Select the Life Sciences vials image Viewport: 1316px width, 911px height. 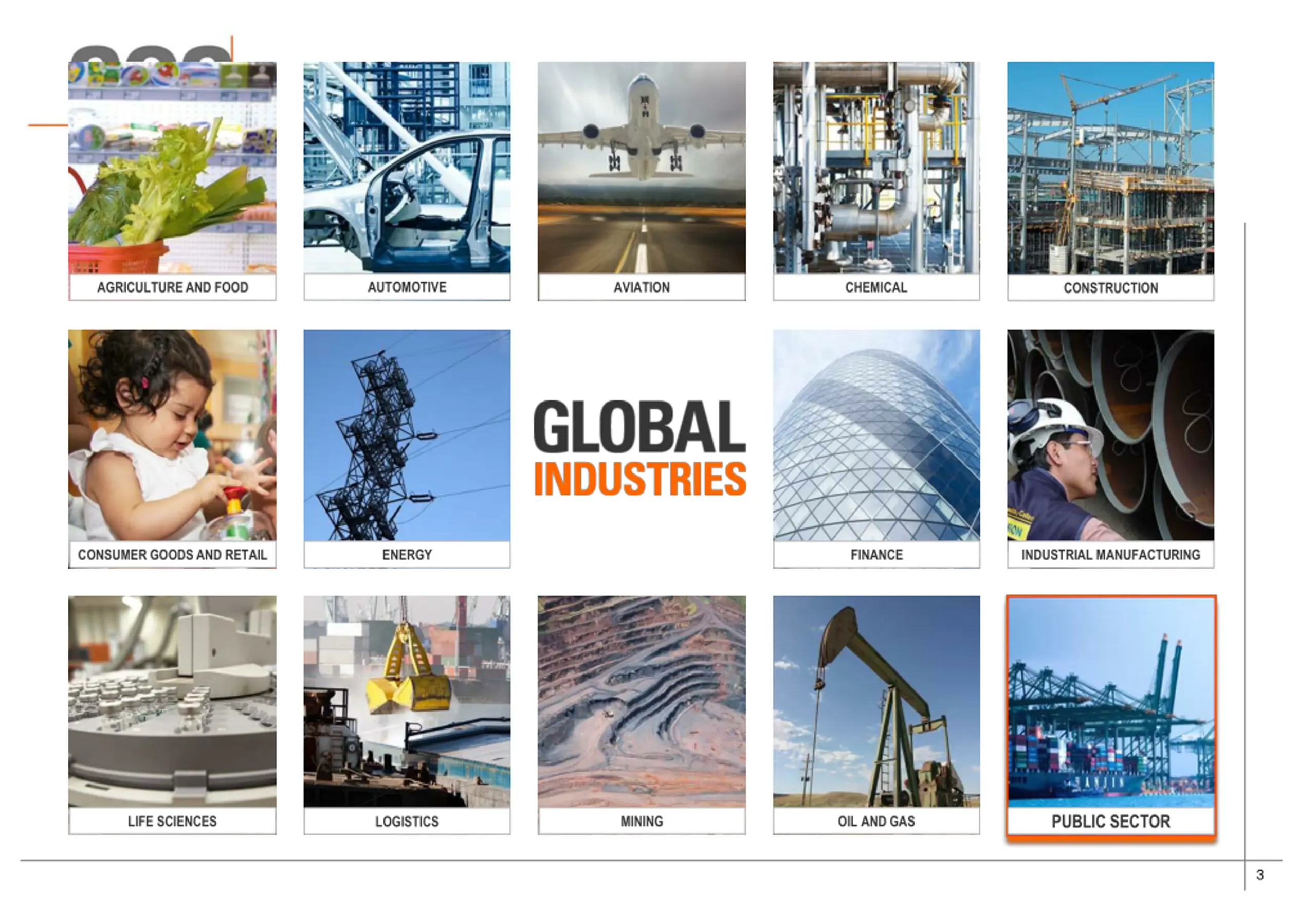tap(172, 702)
